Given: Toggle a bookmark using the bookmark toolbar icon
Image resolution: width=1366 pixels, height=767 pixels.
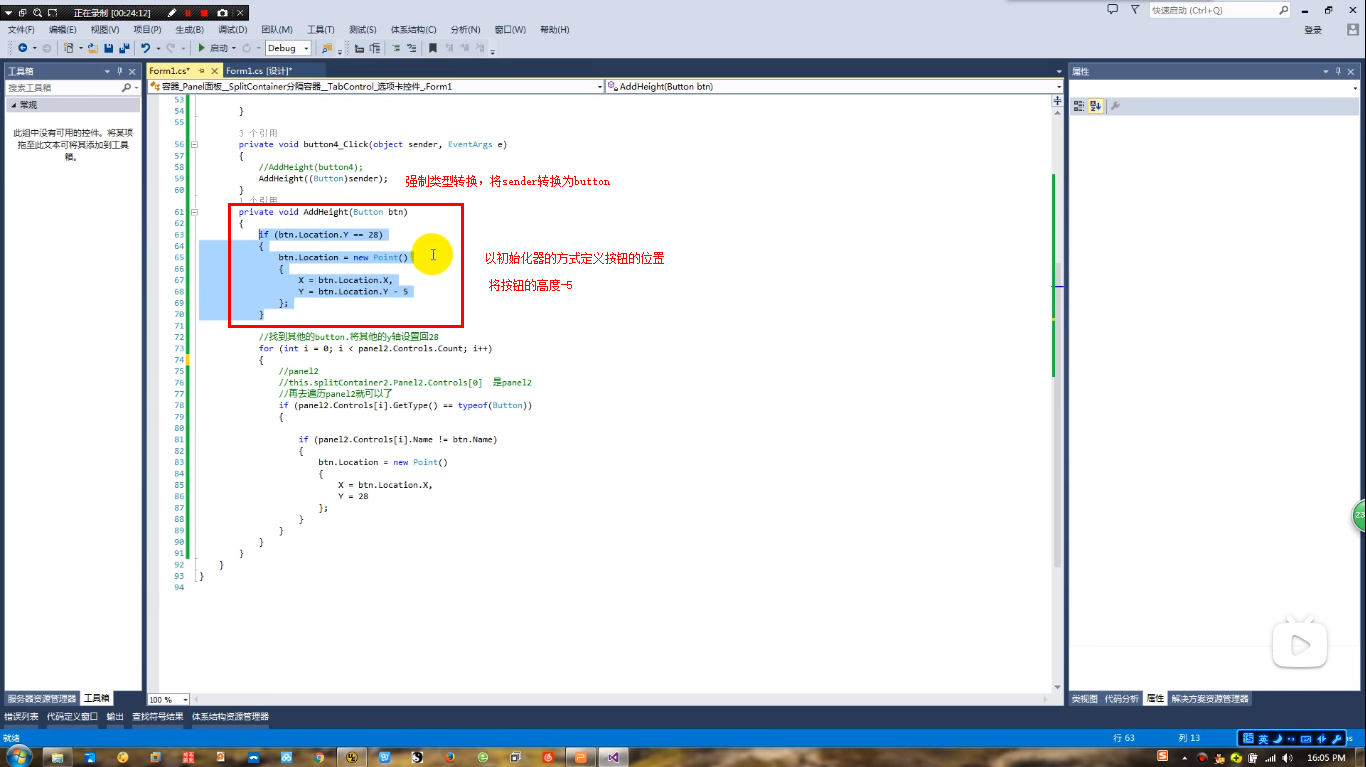Looking at the screenshot, I should tap(433, 48).
